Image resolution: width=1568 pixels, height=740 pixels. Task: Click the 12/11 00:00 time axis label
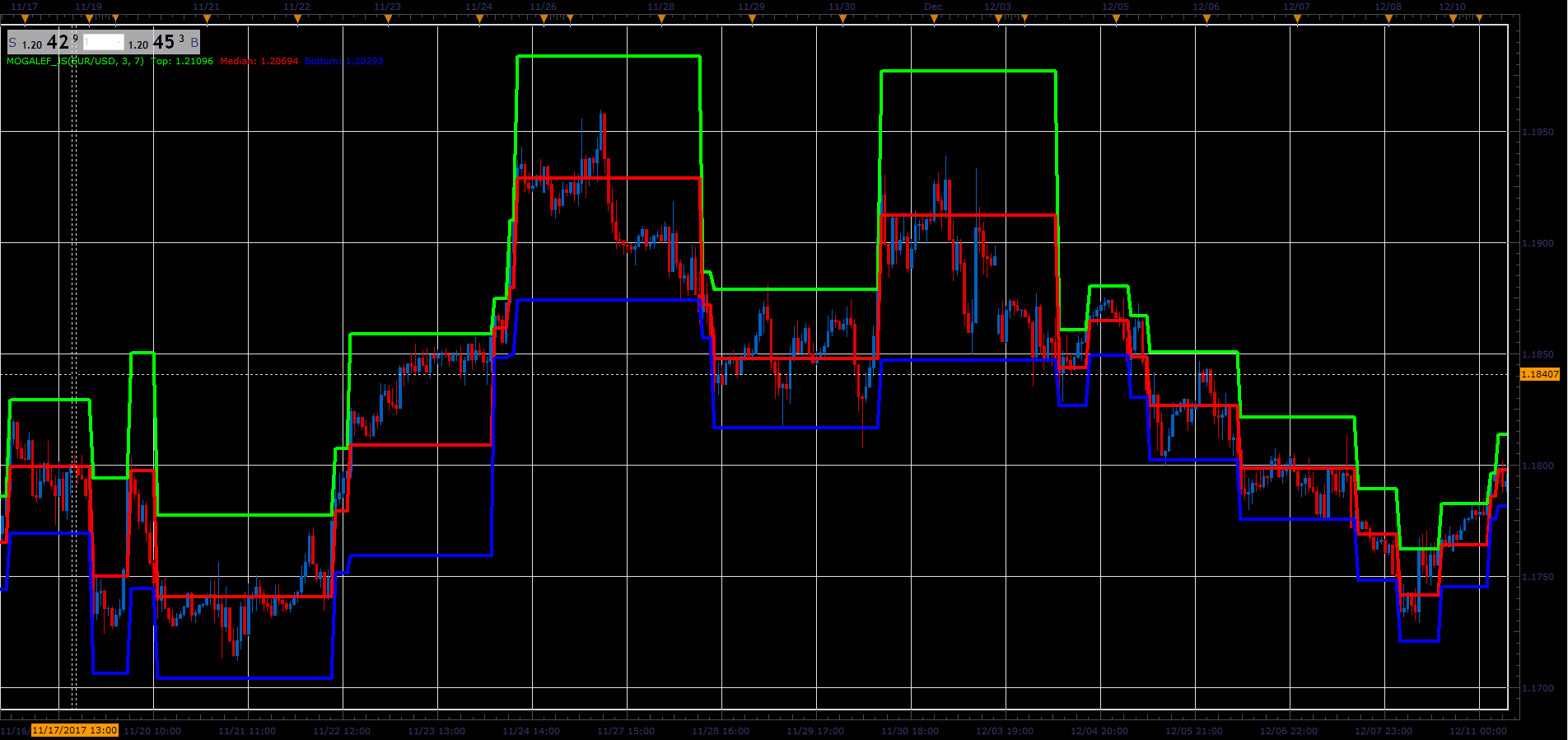coord(1478,731)
